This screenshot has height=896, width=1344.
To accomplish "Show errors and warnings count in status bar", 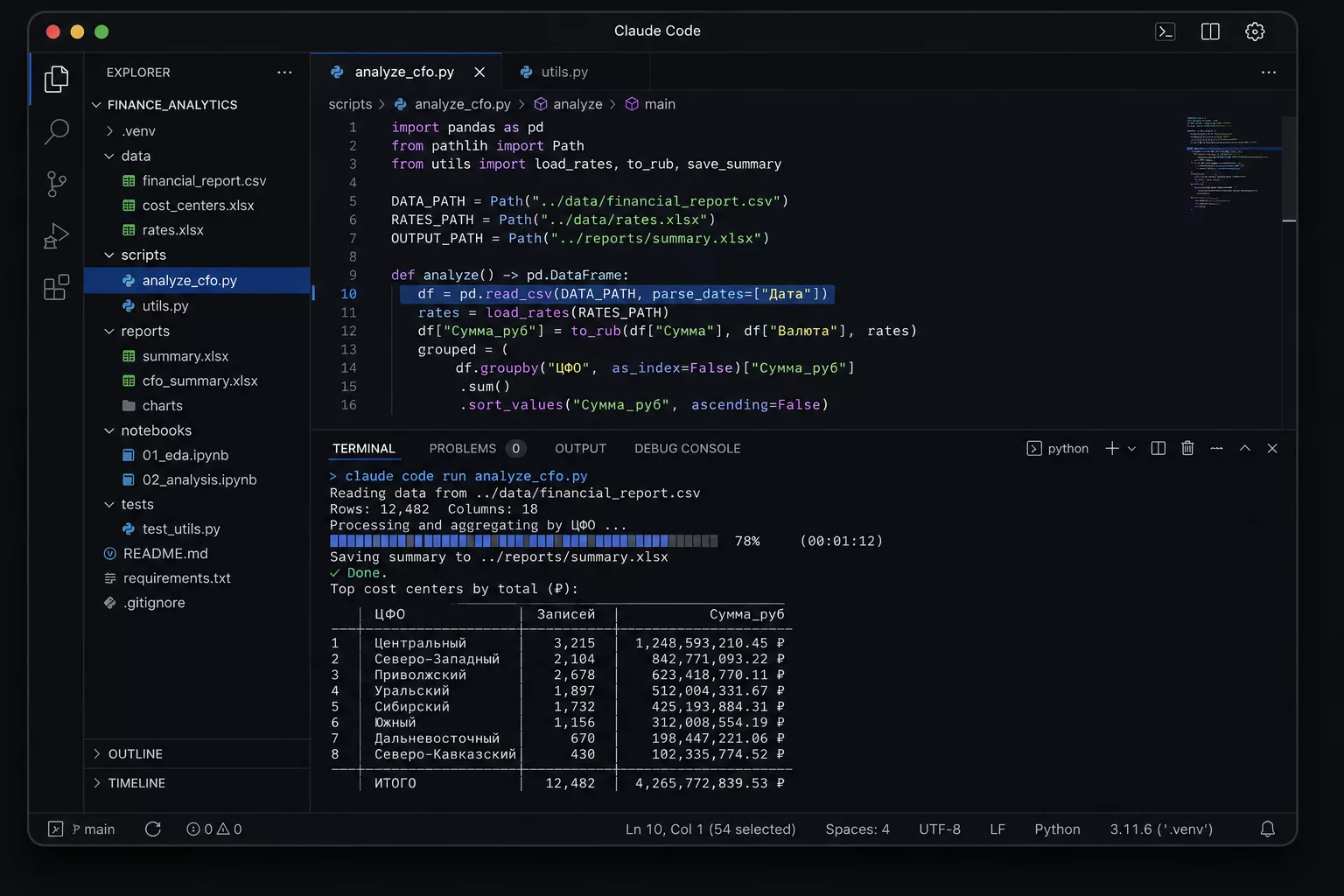I will click(x=214, y=829).
